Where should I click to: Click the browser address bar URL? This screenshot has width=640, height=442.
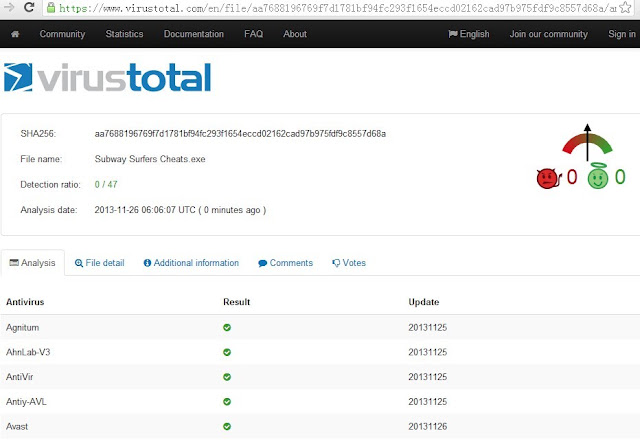coord(338,8)
